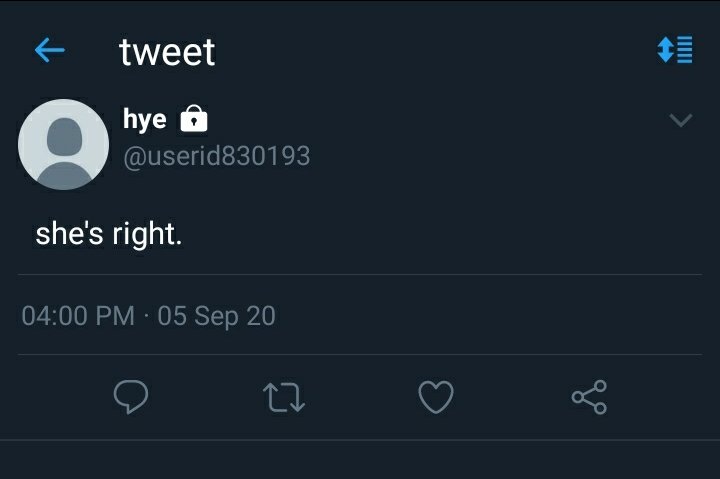Toggle the retweet arrows icon

[x=284, y=397]
